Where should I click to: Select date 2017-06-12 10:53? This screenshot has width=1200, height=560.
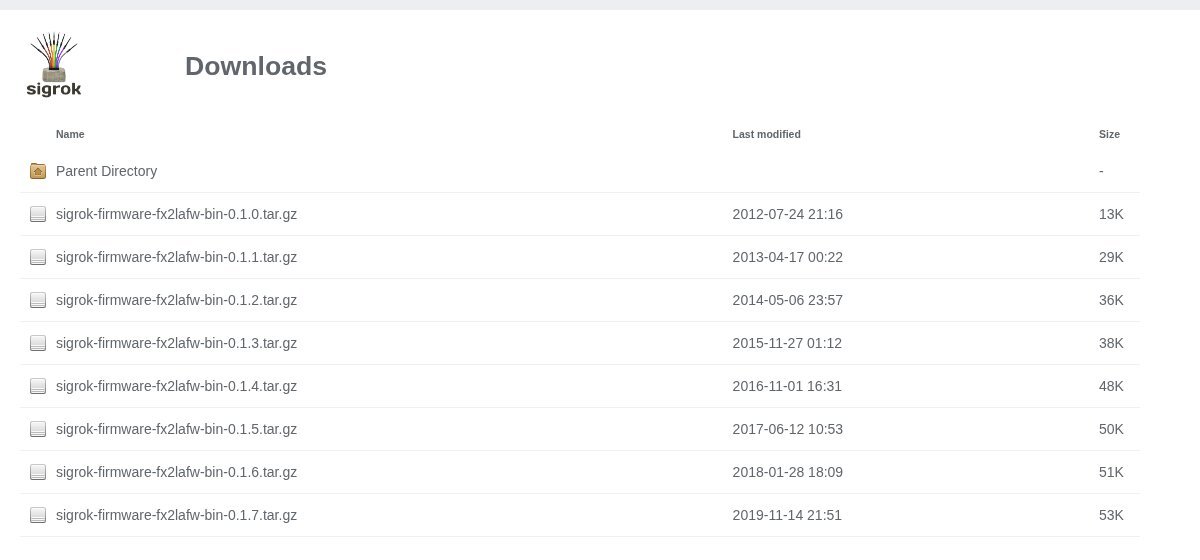[787, 429]
